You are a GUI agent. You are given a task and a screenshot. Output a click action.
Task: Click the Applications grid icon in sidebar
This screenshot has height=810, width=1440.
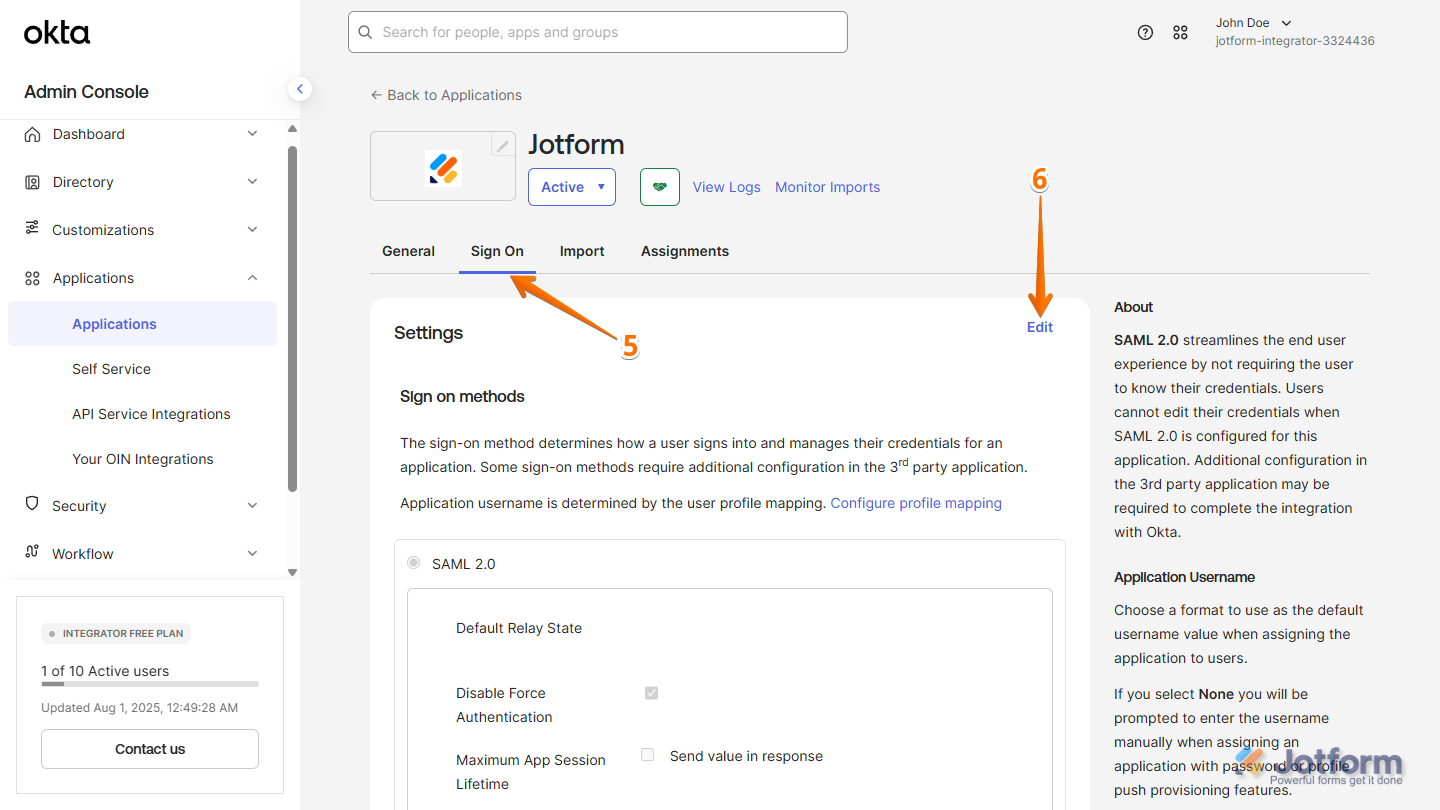[33, 278]
